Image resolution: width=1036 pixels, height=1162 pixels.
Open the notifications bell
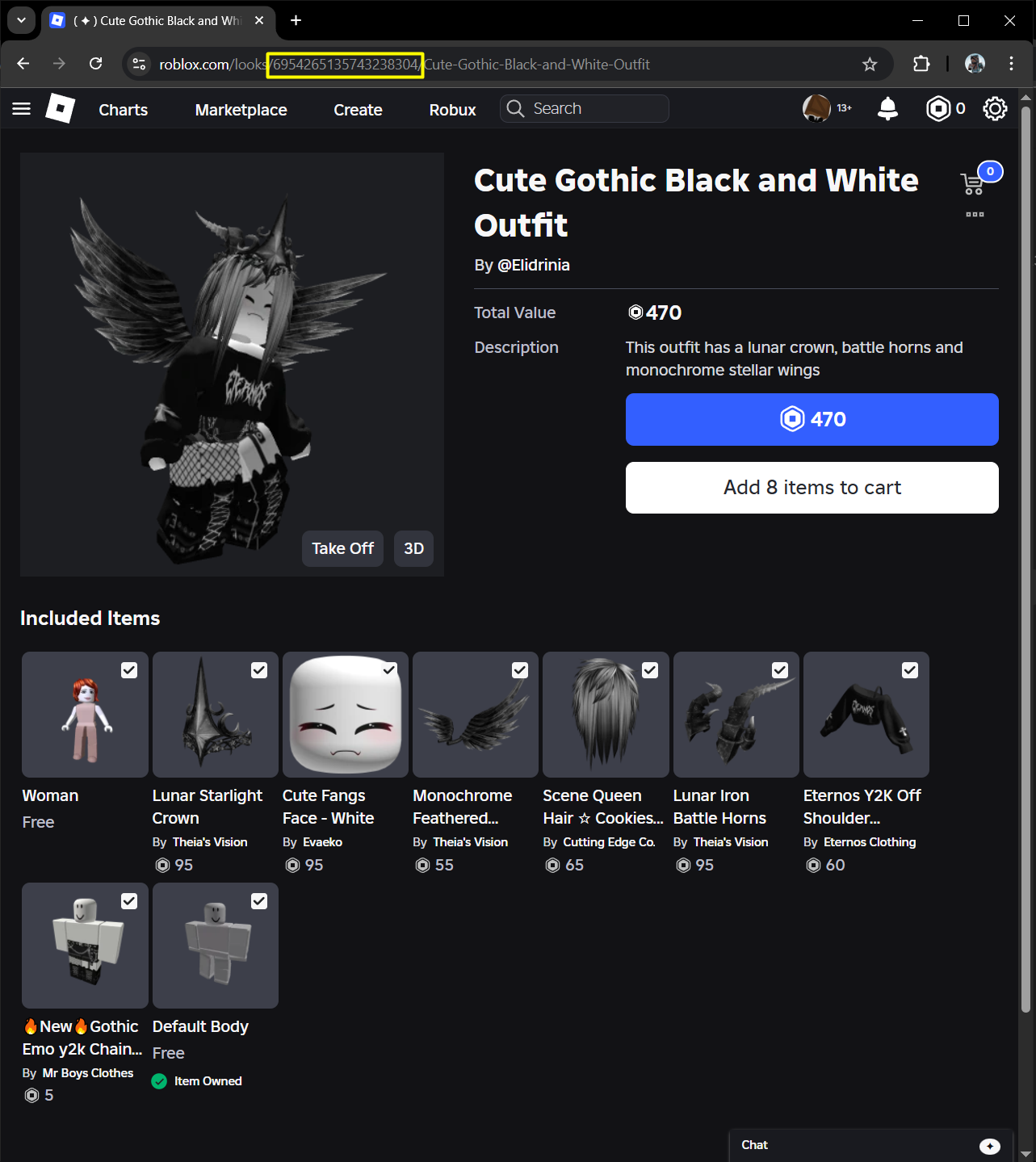click(x=887, y=108)
